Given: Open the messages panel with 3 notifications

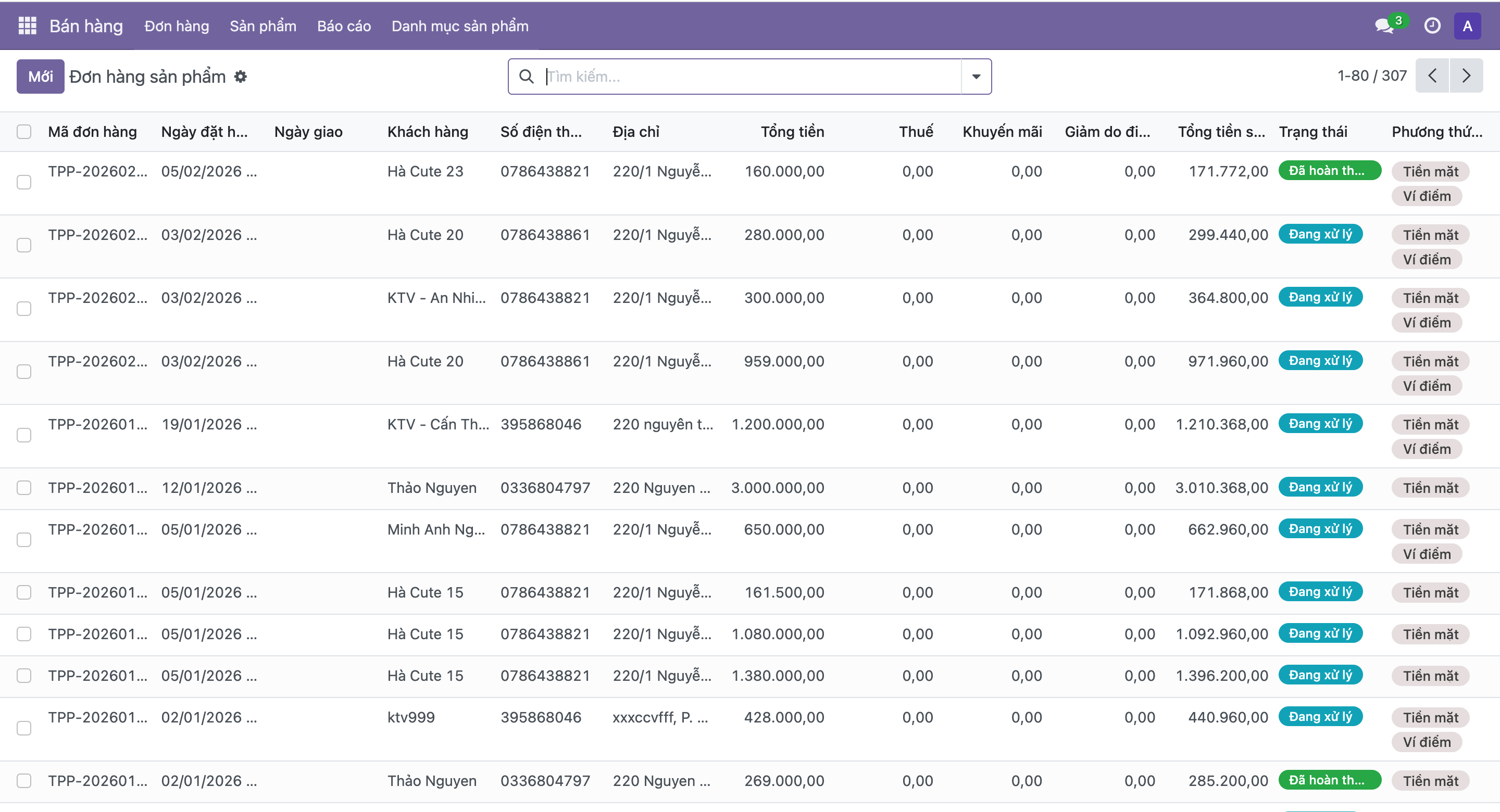Looking at the screenshot, I should point(1385,26).
